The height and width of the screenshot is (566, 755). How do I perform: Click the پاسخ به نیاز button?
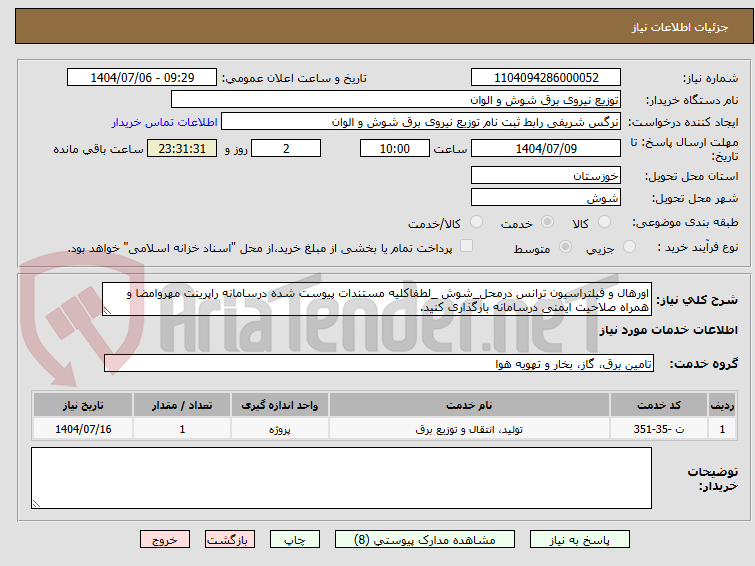tap(580, 540)
